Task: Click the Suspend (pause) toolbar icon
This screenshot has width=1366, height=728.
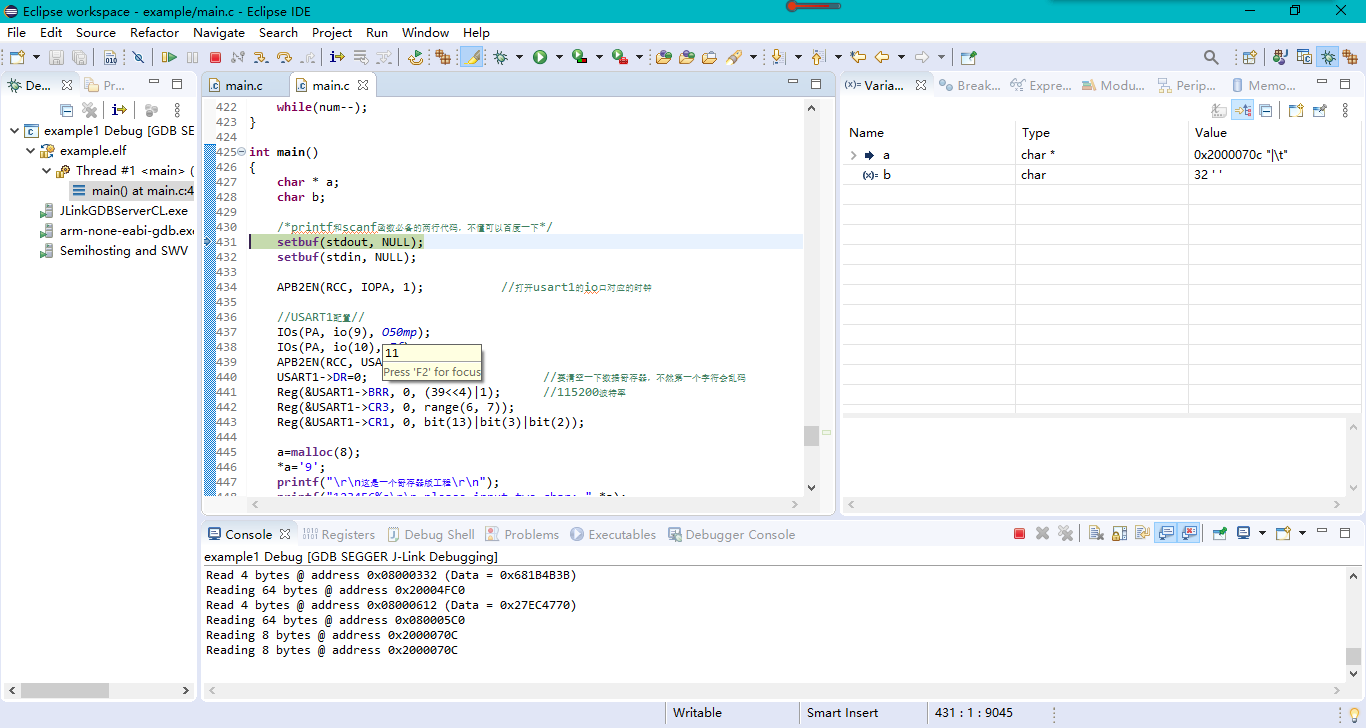Action: 192,57
